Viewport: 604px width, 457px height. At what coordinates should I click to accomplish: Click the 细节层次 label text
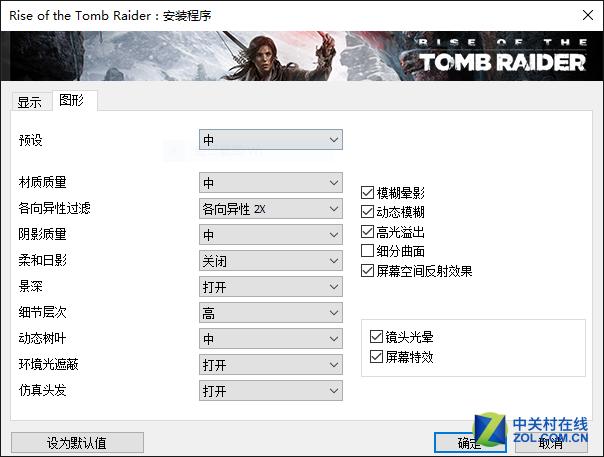42,312
